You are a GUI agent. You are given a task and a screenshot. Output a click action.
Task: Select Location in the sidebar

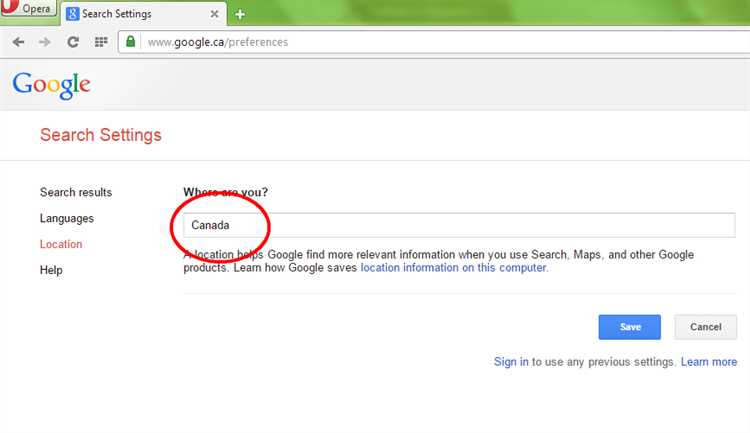pos(61,244)
